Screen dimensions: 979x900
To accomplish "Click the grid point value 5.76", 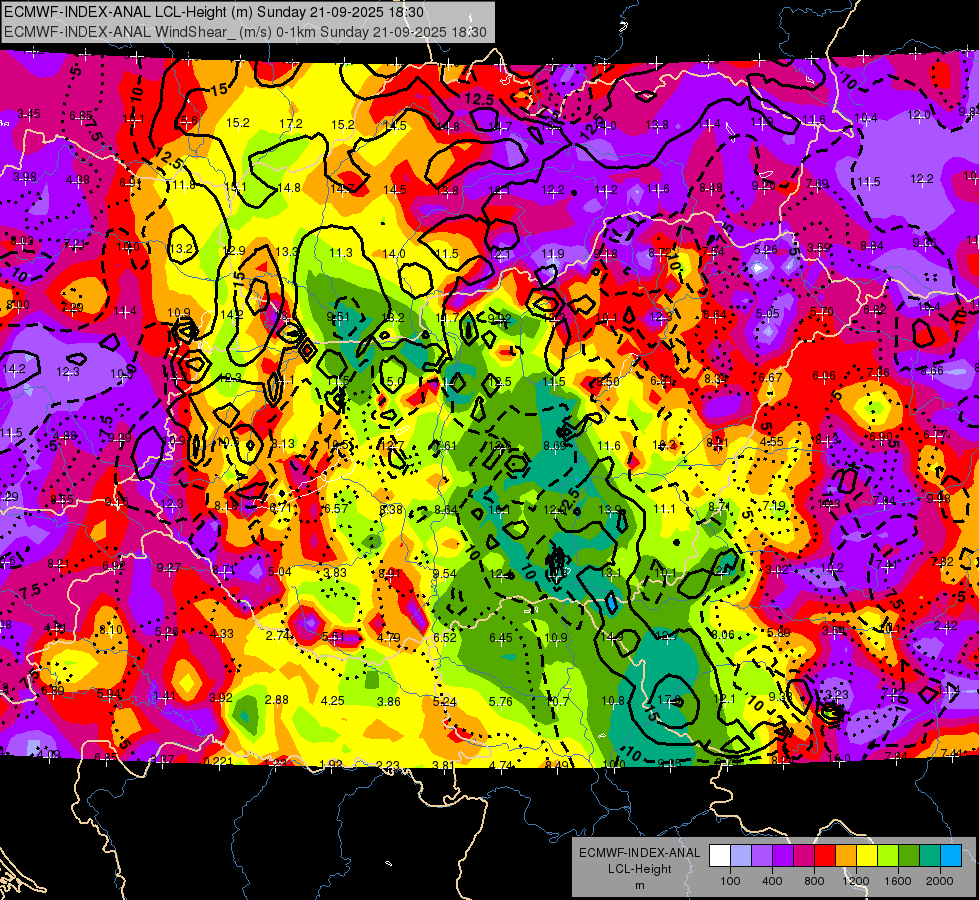I will (501, 701).
